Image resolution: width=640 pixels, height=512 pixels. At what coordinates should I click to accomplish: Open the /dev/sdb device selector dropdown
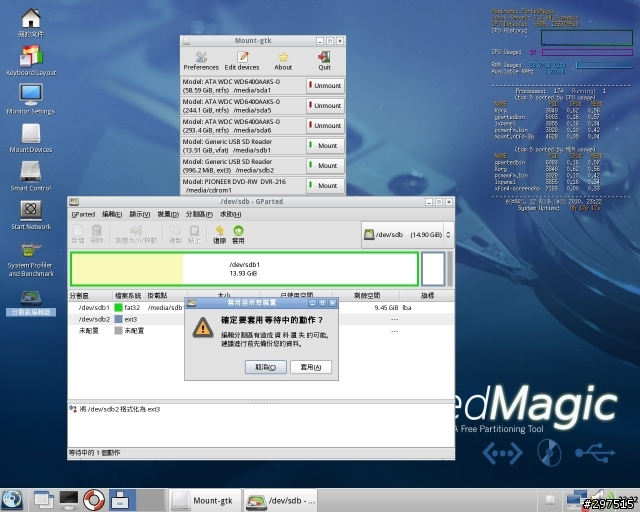[x=407, y=235]
